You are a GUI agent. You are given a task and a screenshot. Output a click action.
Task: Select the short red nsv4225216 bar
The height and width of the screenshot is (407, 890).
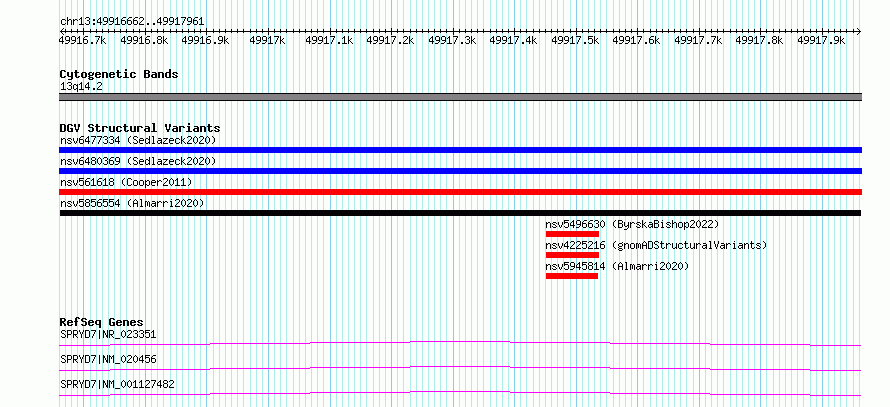click(x=572, y=255)
